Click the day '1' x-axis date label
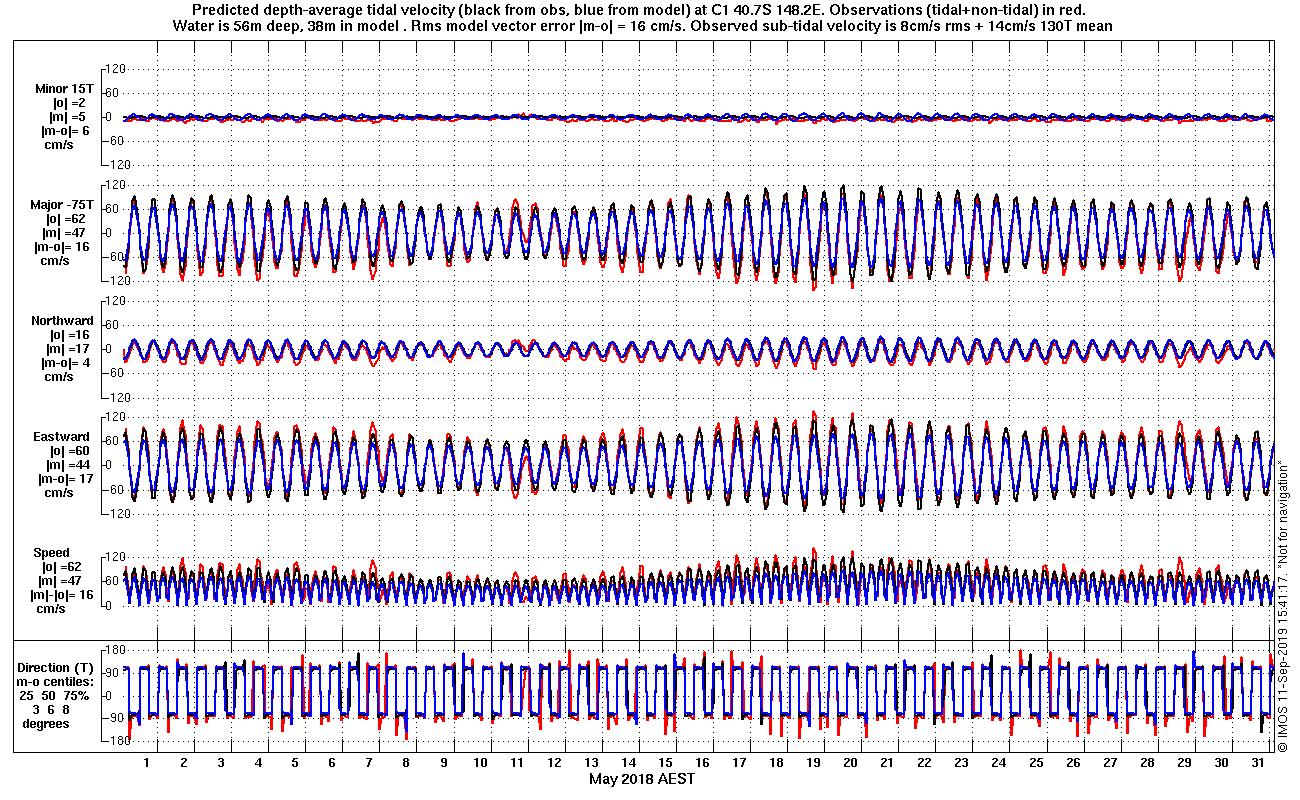This screenshot has width=1300, height=800. pos(146,763)
